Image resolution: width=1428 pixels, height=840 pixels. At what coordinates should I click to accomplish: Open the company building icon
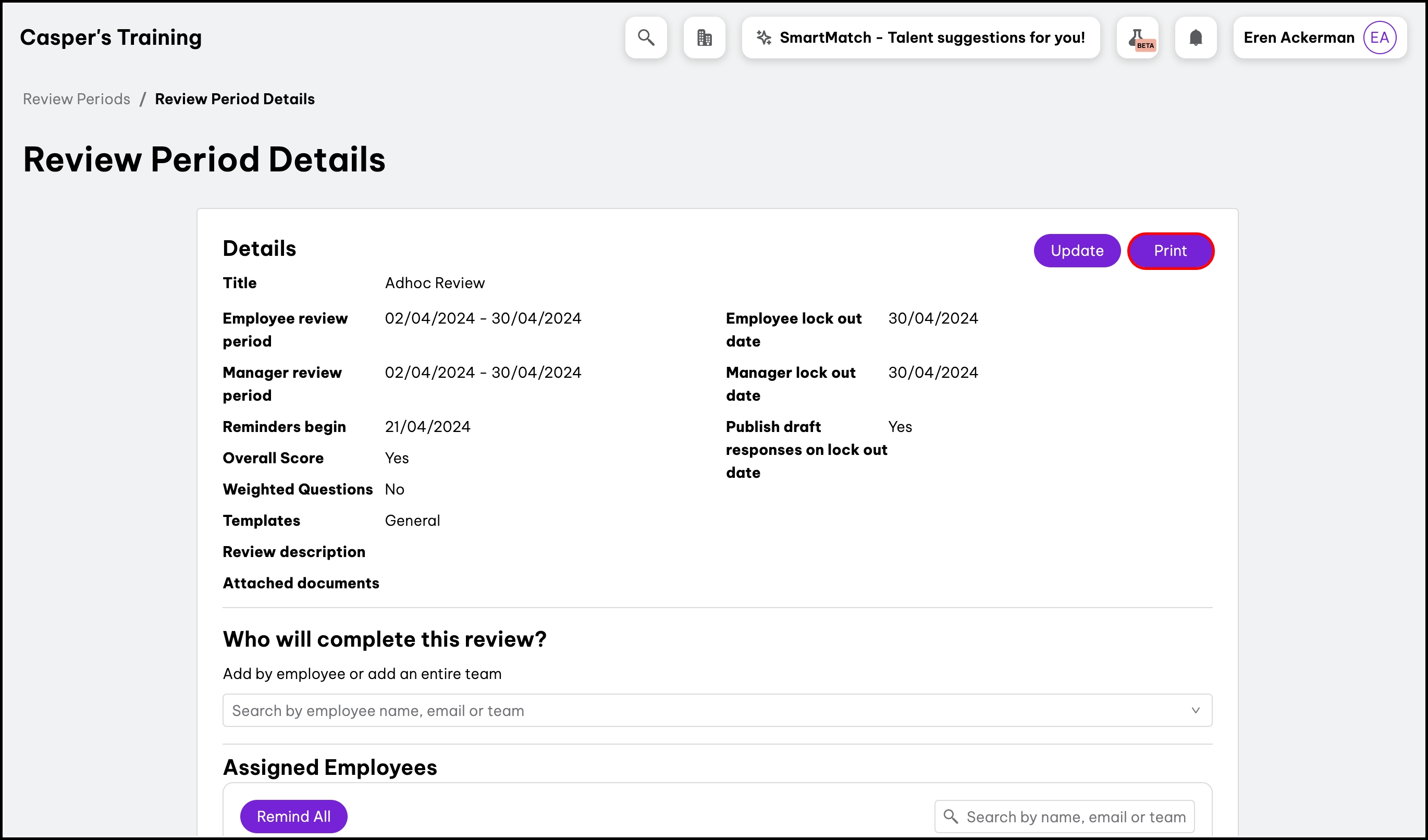705,38
